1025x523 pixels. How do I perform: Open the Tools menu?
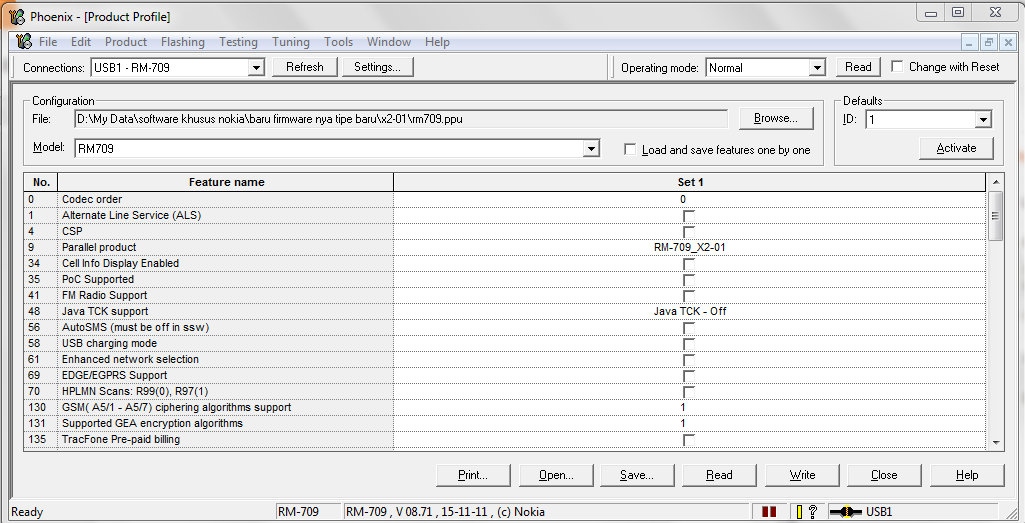point(338,42)
